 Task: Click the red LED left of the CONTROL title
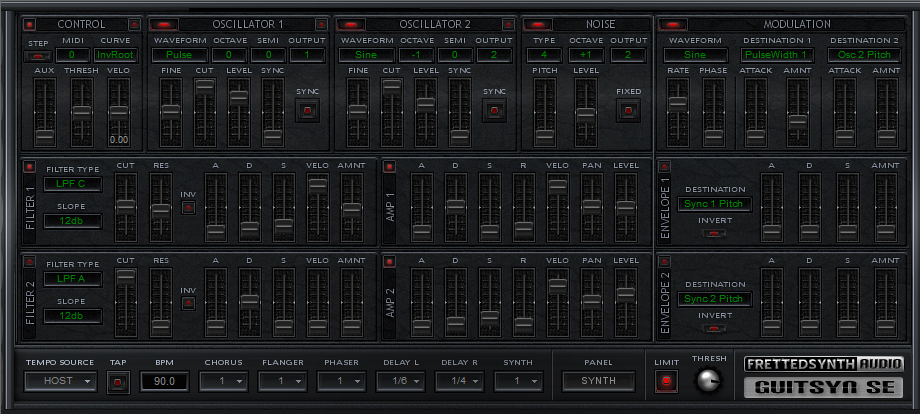click(30, 25)
